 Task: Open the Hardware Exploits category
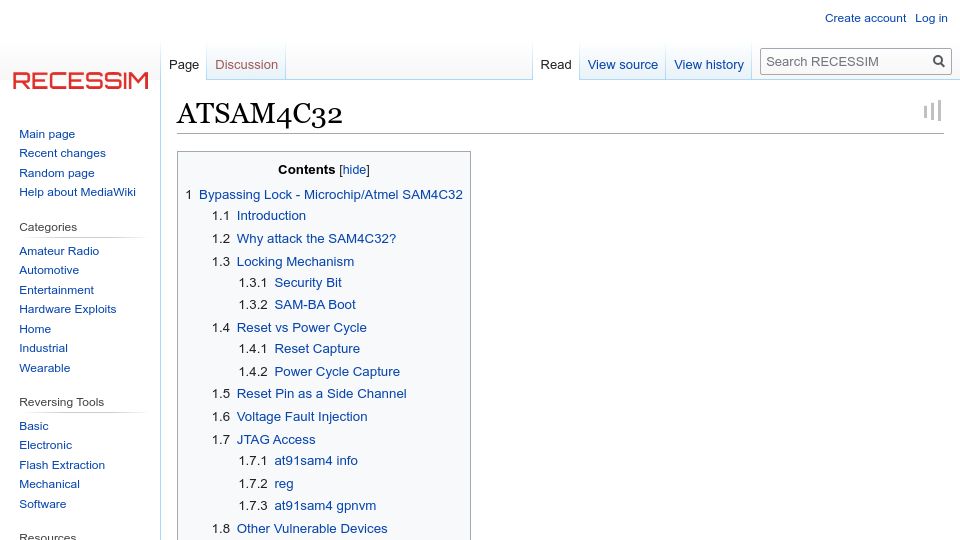[x=67, y=309]
